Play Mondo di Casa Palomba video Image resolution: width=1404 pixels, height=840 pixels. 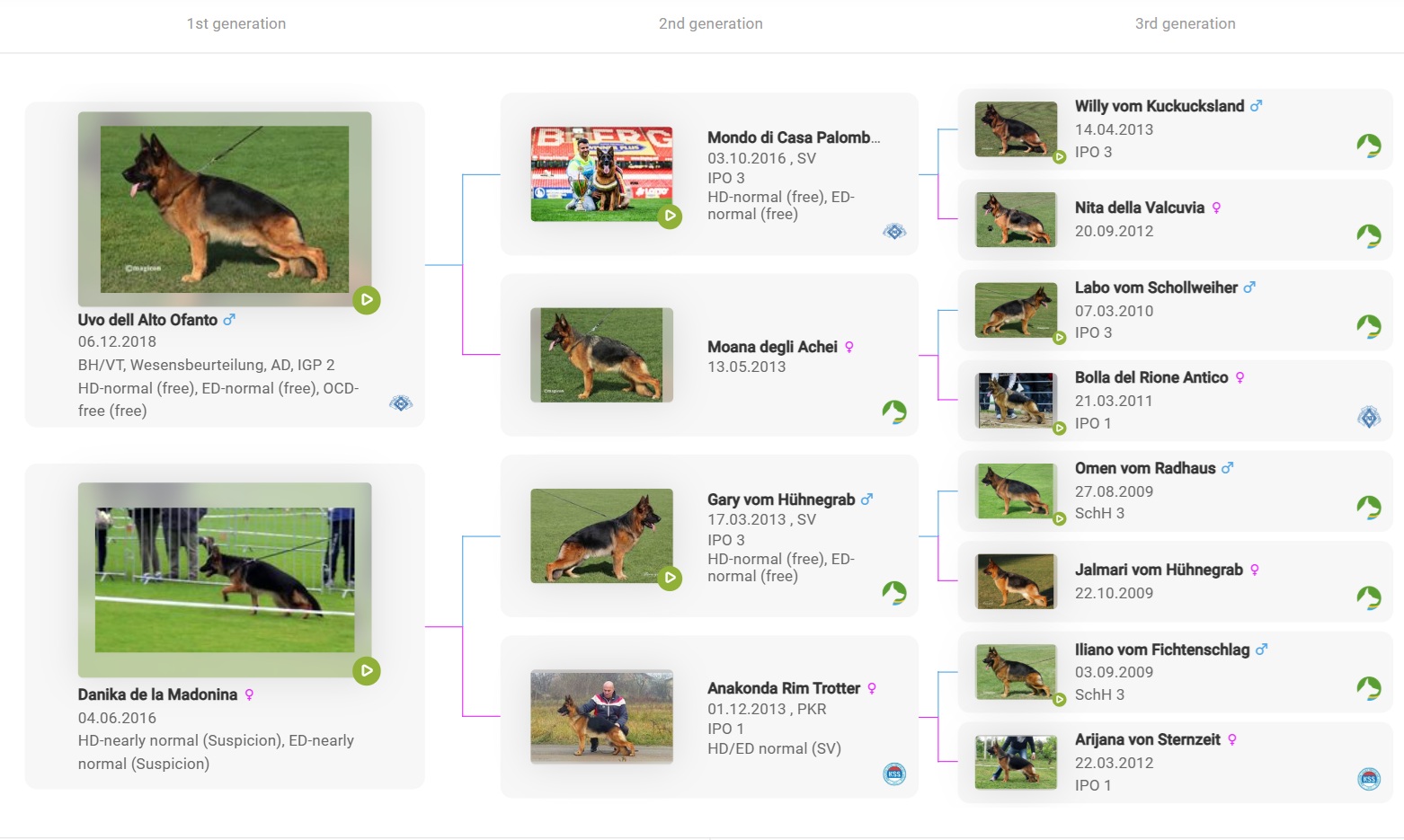670,216
